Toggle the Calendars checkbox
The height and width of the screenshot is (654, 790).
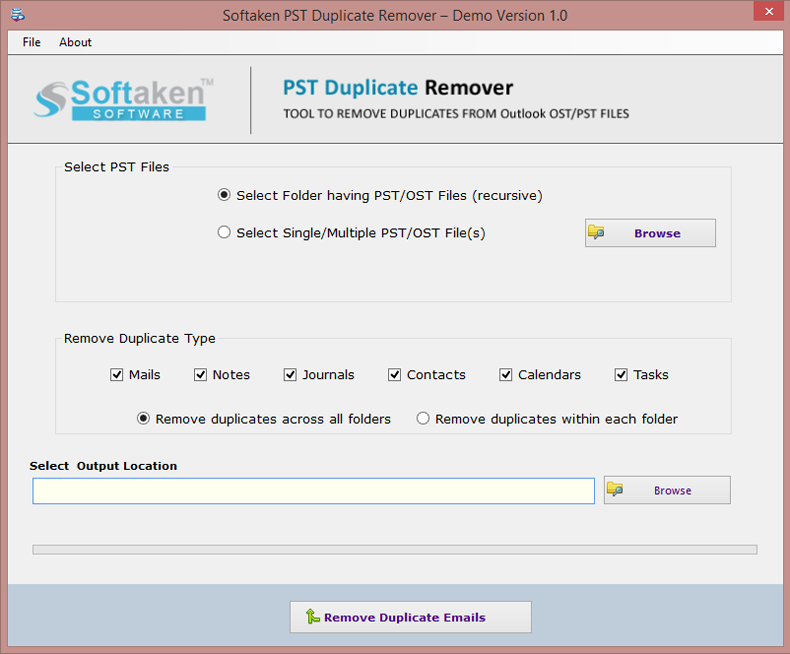coord(506,375)
